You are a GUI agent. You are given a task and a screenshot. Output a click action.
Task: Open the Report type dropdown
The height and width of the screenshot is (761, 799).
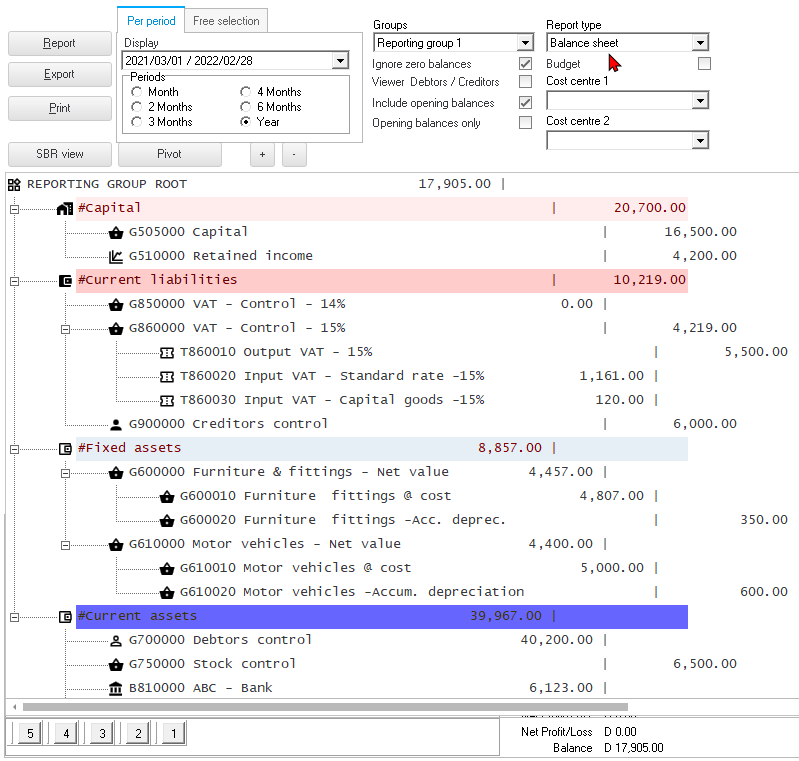(x=700, y=43)
